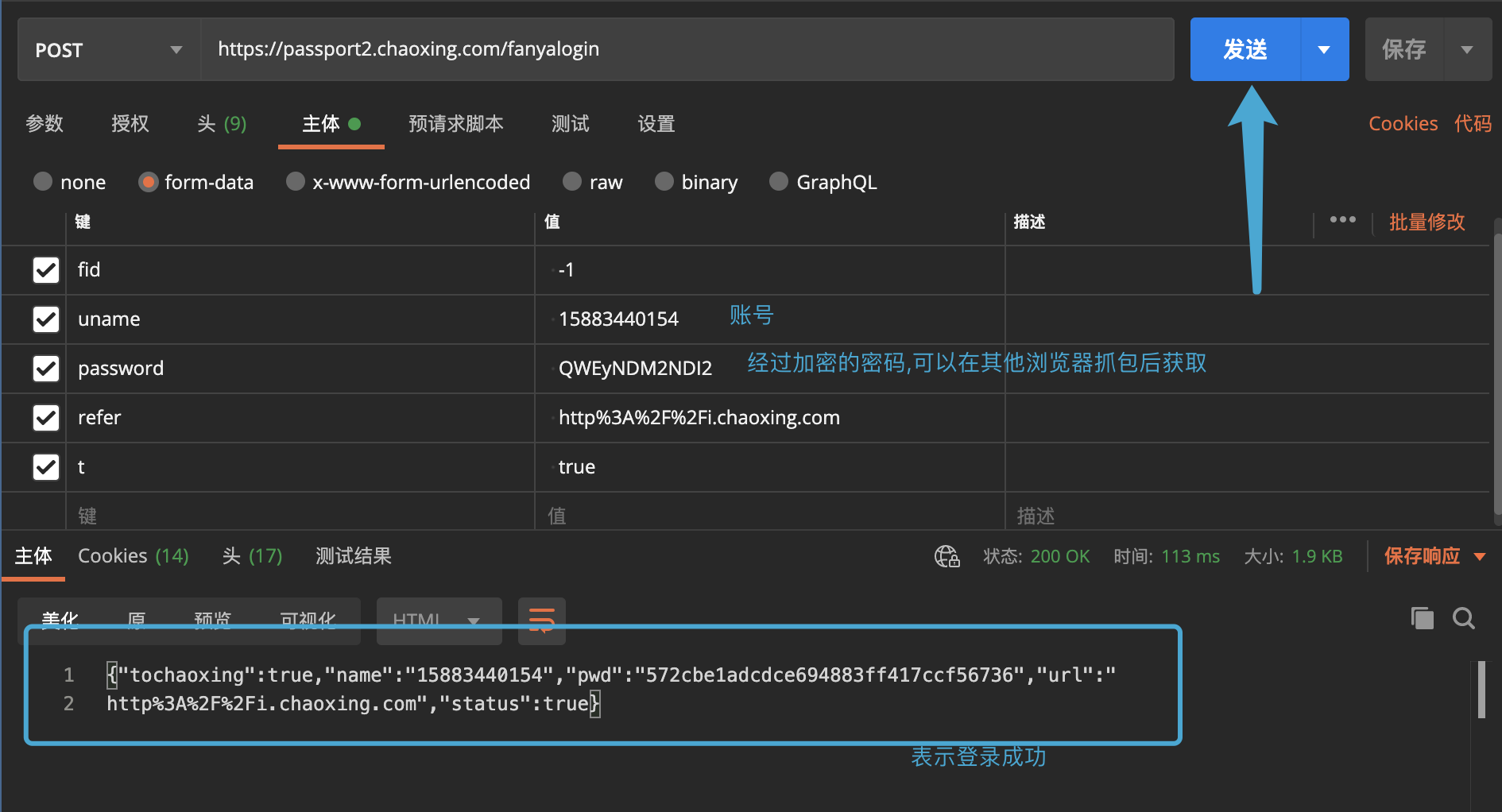Click the refer value http%3A%2F%2Fi.chaoxing.com
The image size is (1502, 812).
pos(699,418)
